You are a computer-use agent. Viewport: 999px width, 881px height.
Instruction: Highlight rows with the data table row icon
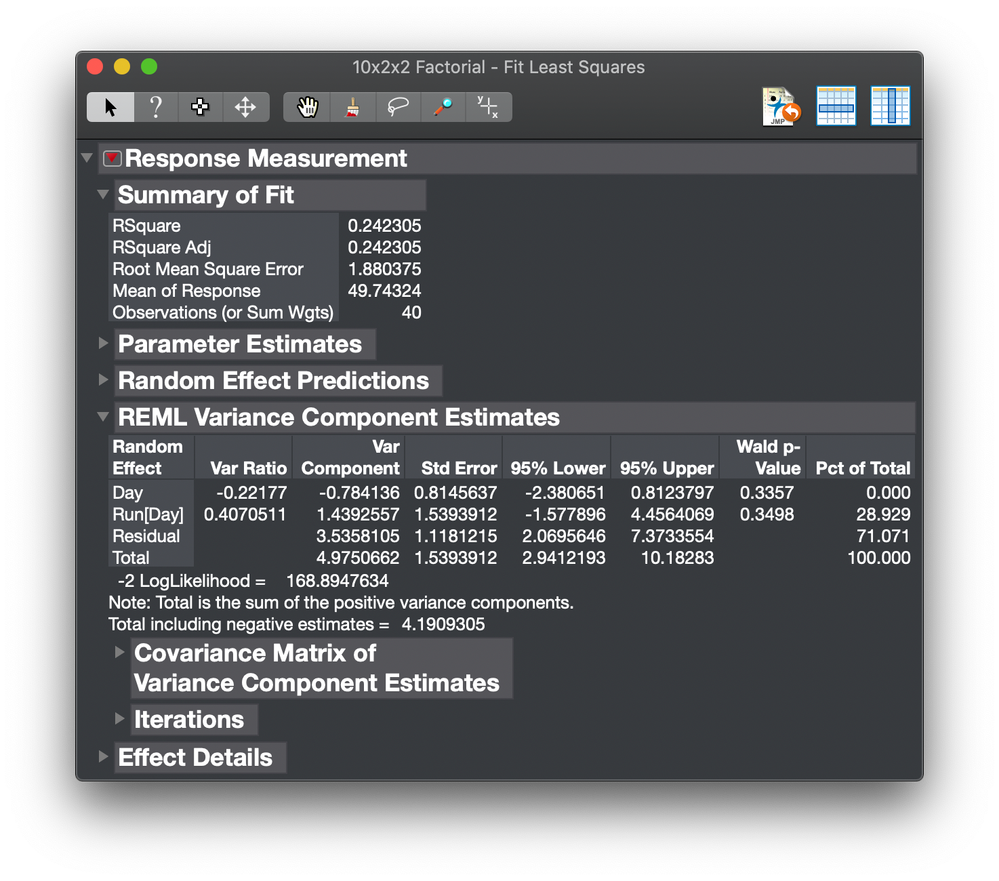tap(836, 107)
